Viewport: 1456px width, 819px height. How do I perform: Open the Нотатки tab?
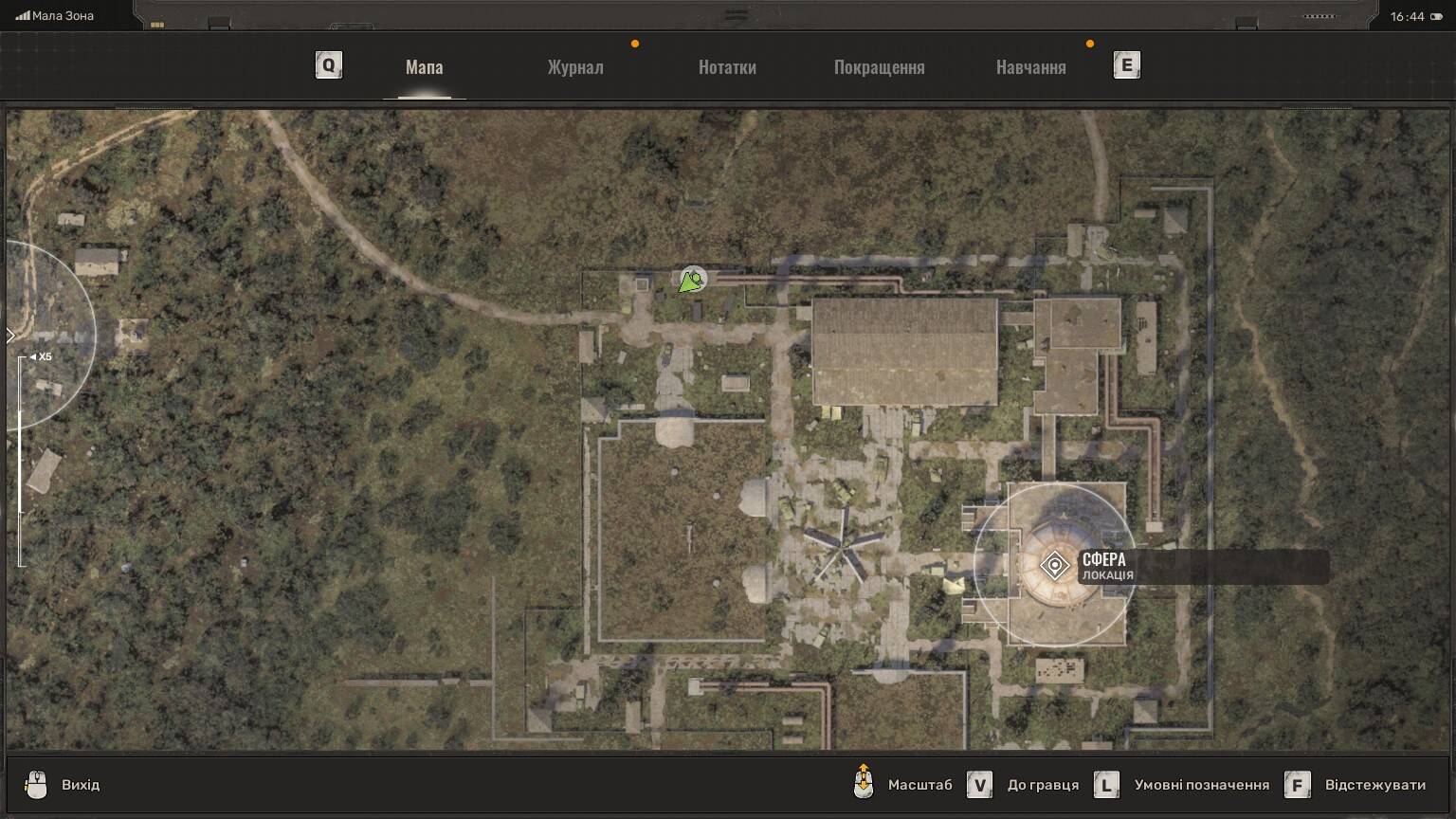click(x=727, y=67)
